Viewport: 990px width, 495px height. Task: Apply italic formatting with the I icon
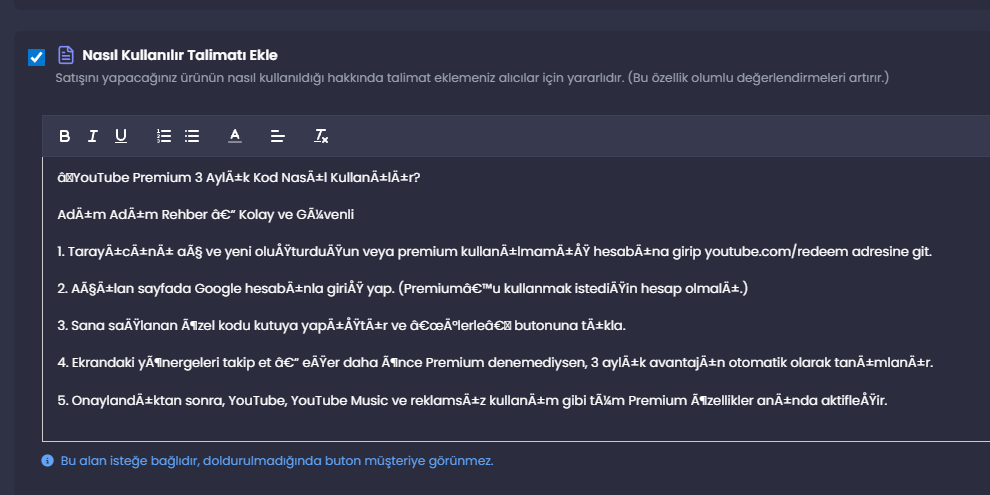click(x=92, y=136)
